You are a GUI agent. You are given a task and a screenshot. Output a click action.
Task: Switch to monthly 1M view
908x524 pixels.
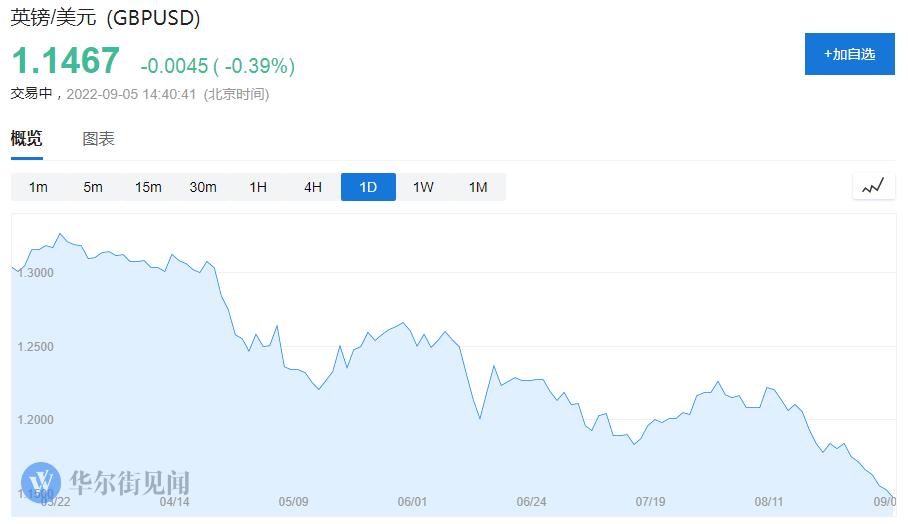478,187
